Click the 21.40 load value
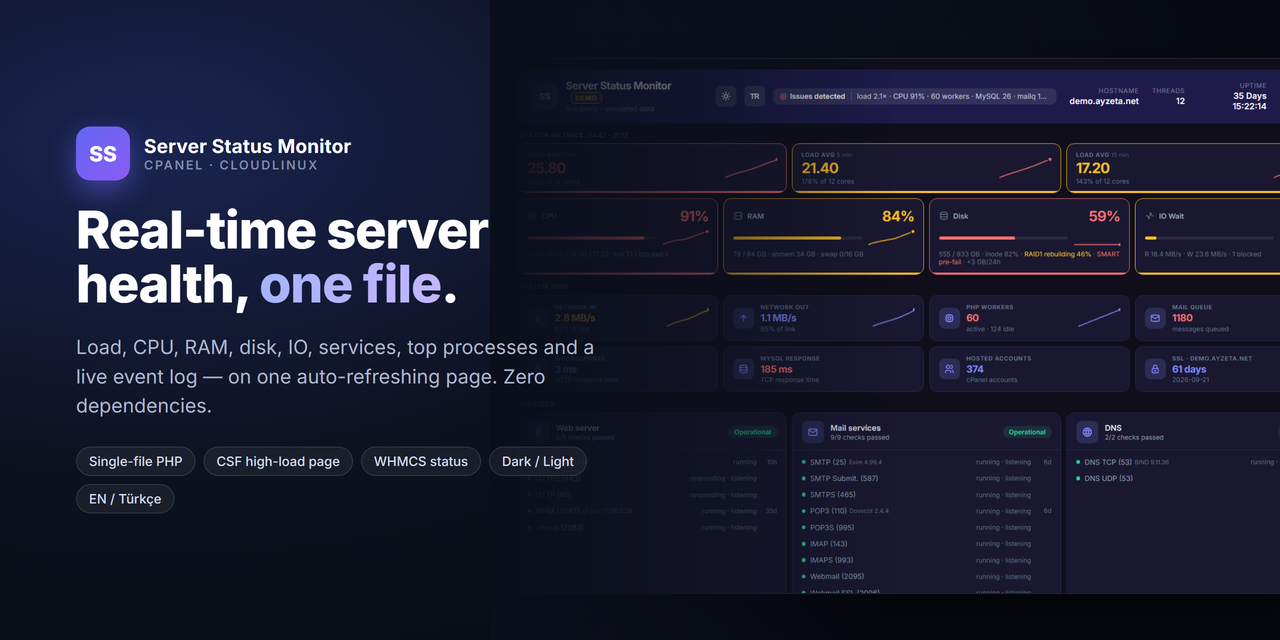 [820, 169]
